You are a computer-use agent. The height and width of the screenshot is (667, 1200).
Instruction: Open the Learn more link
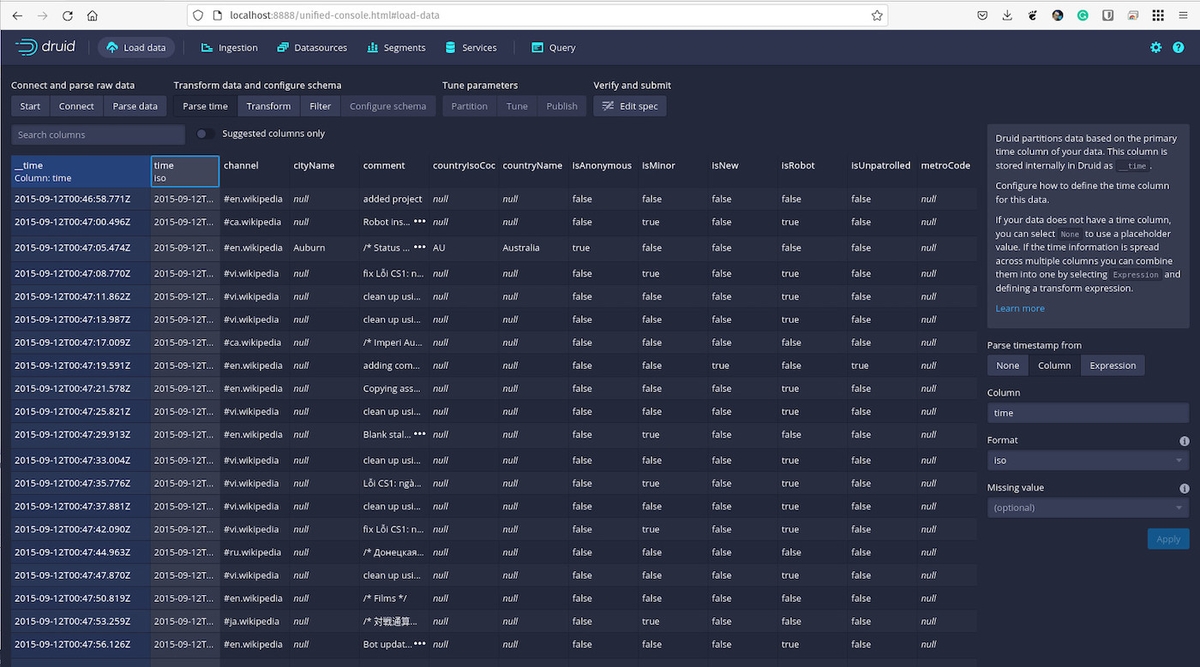1019,308
